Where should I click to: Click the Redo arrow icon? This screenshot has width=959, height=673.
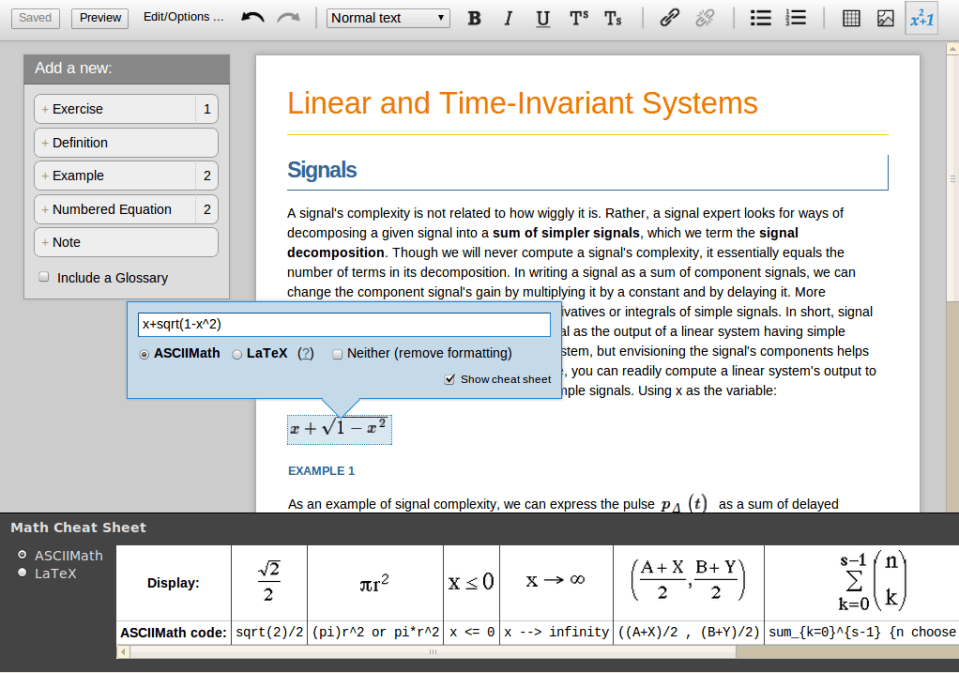coord(288,18)
